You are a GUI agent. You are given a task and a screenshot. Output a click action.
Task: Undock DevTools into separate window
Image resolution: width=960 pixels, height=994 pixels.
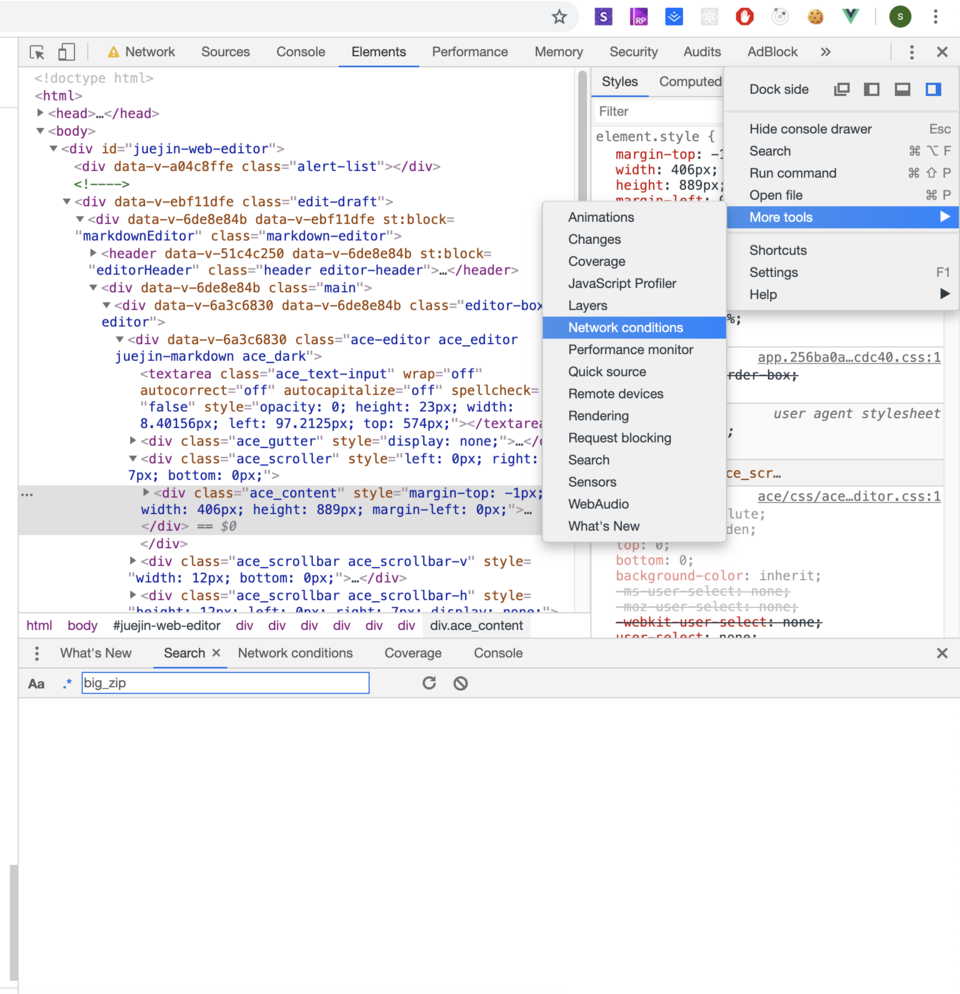tap(842, 89)
